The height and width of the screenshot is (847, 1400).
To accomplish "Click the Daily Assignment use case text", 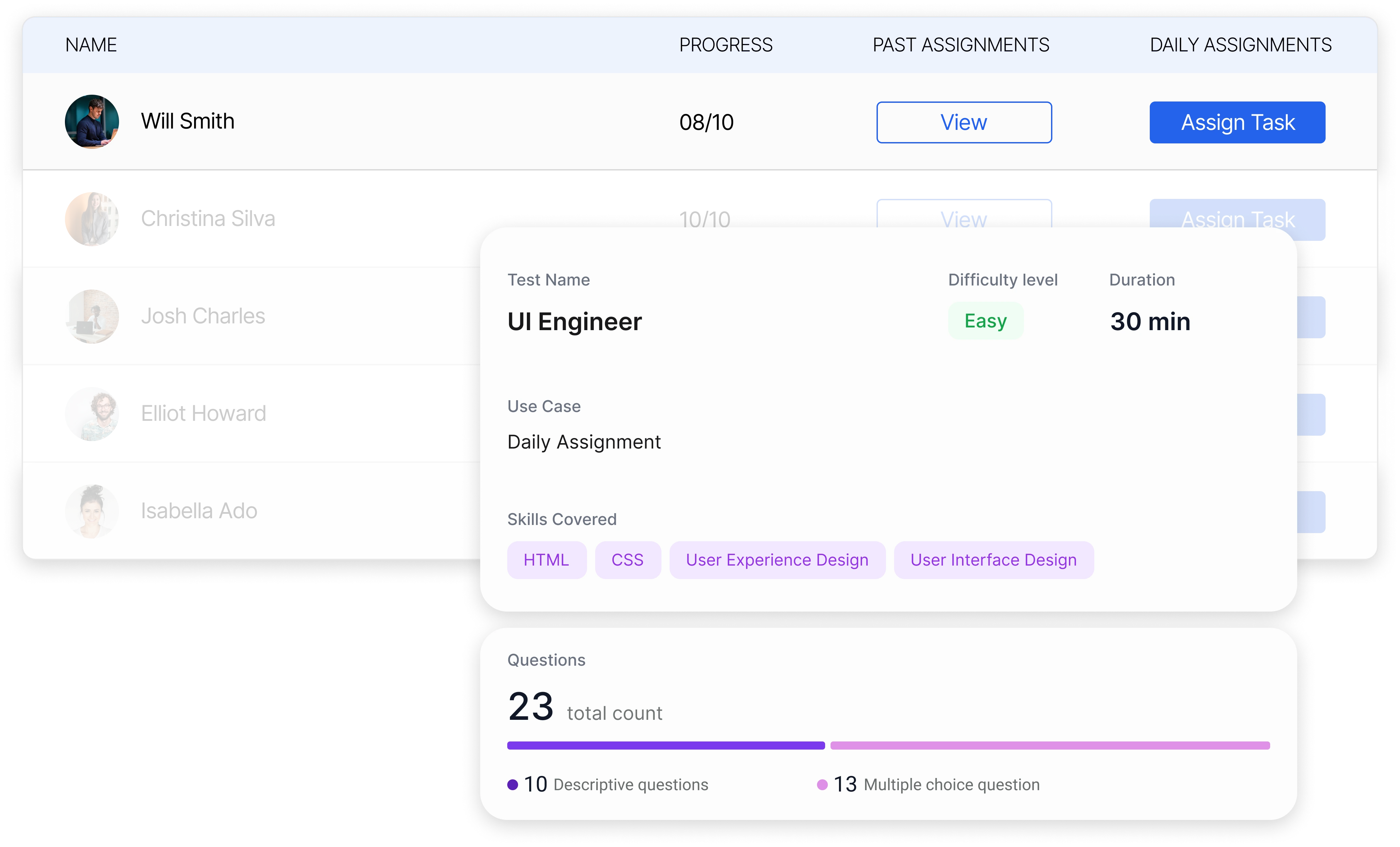I will coord(584,442).
